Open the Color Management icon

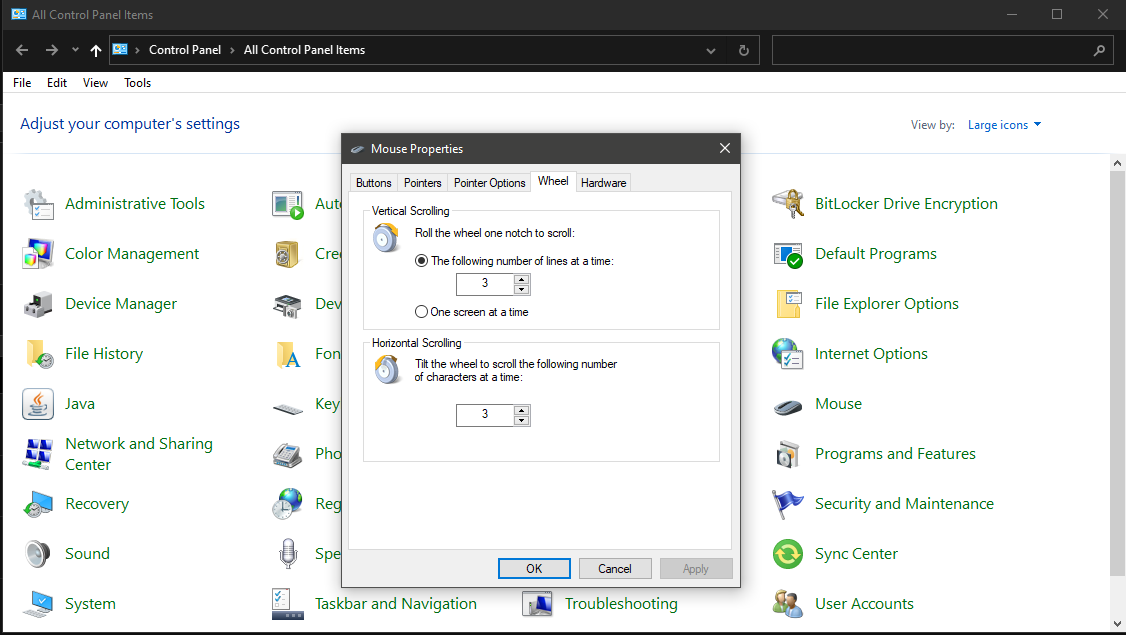(38, 254)
